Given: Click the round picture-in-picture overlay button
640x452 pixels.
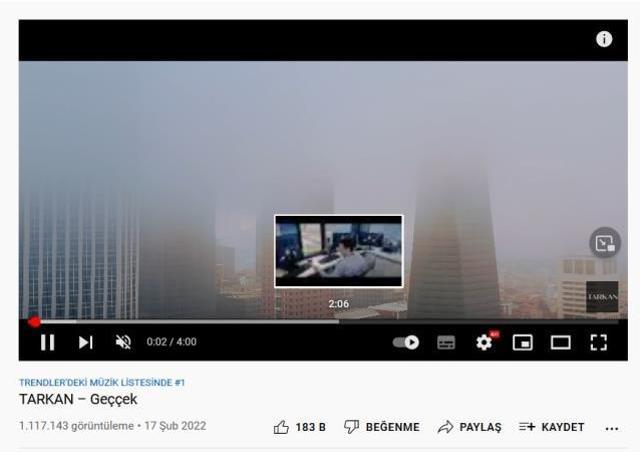Looking at the screenshot, I should point(605,243).
